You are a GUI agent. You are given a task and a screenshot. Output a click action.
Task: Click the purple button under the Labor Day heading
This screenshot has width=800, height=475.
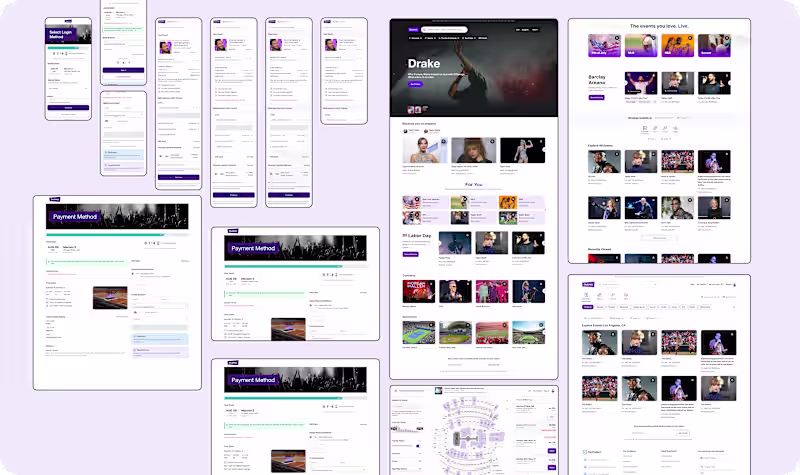point(410,254)
